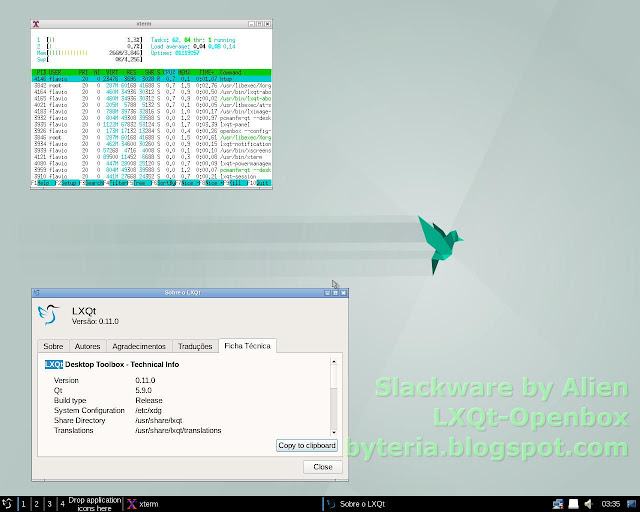Click scroll up arrow in Technical Info pane
Image resolution: width=640 pixels, height=512 pixels.
334,362
